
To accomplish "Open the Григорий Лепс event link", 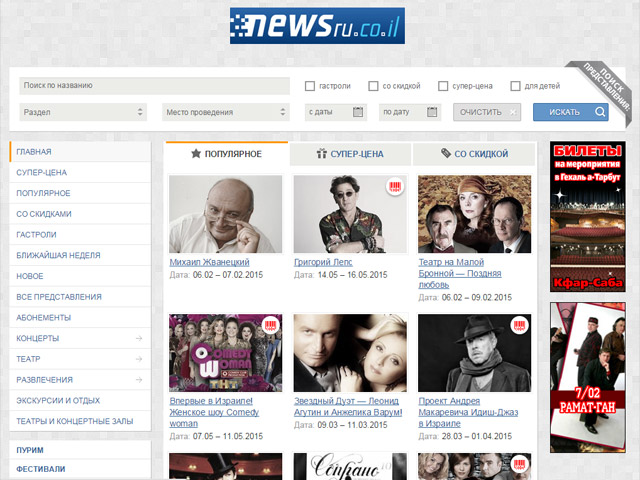I will coord(323,262).
